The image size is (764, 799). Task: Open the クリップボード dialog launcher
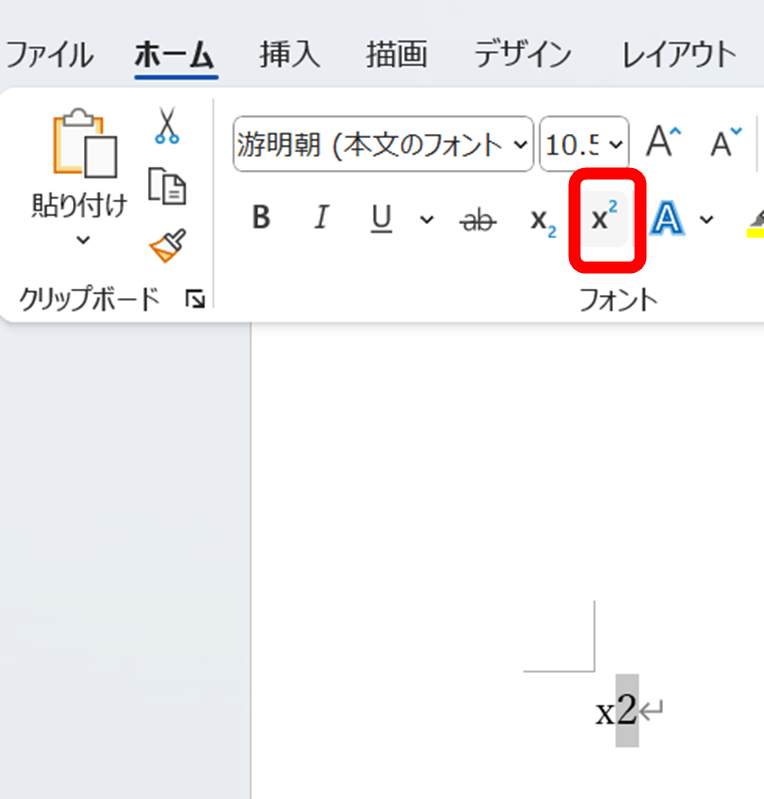point(195,298)
